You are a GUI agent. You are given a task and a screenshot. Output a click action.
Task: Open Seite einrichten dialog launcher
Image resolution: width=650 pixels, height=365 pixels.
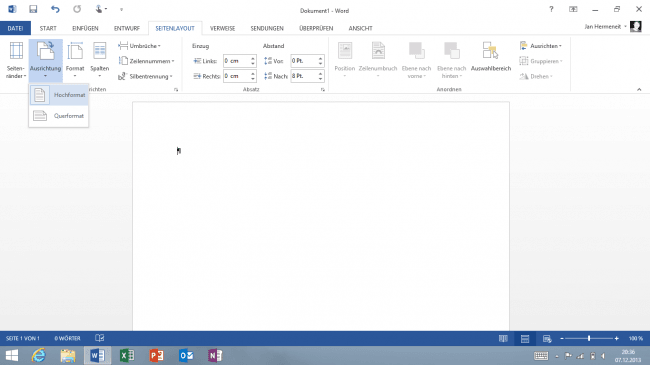[x=176, y=90]
